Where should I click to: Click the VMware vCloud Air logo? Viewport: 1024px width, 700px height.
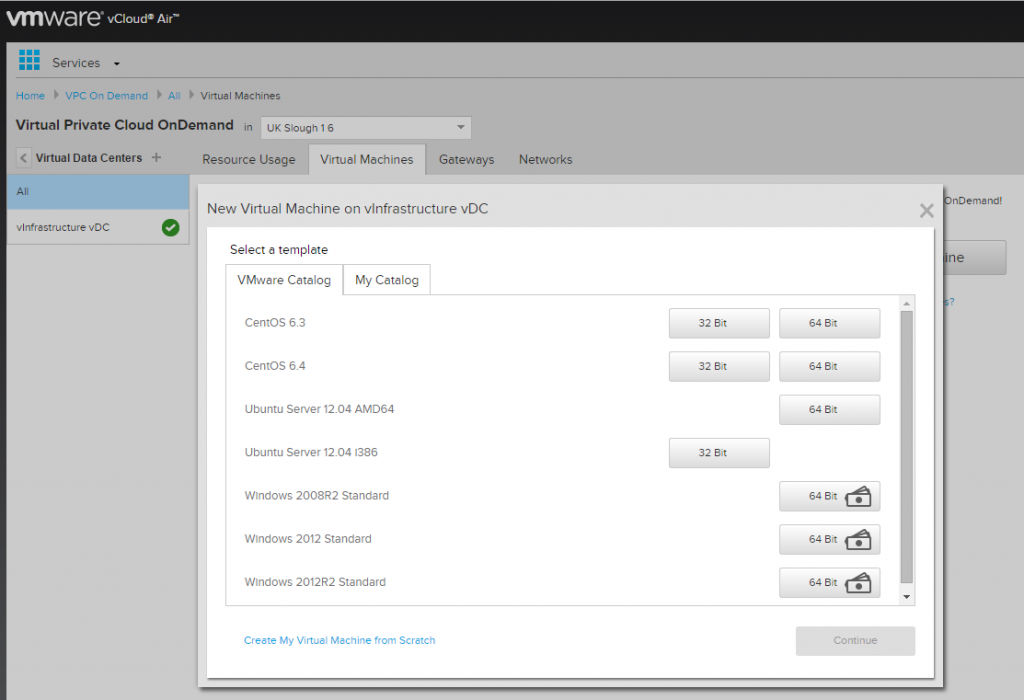(x=92, y=18)
